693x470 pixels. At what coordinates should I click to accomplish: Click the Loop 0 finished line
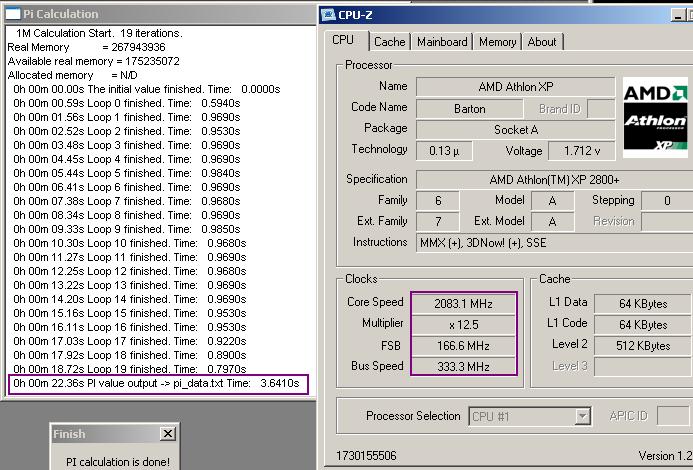point(126,103)
